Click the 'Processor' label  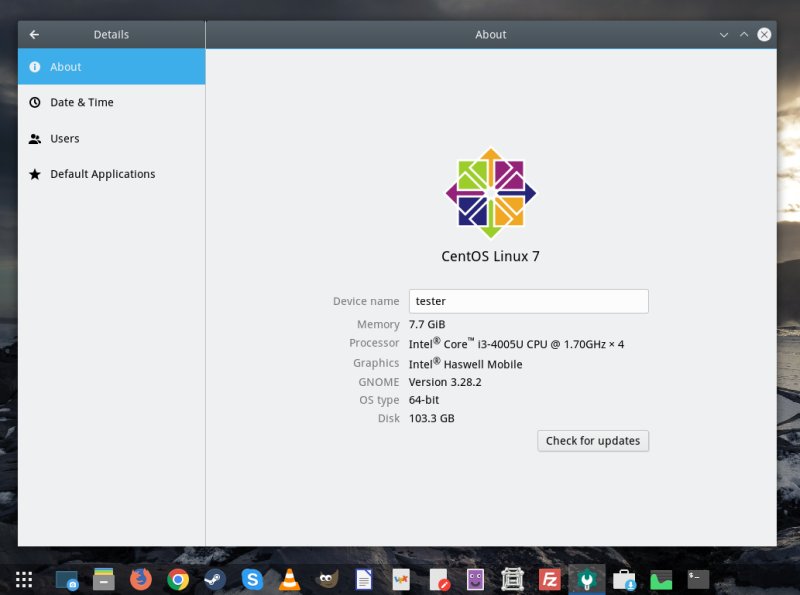[374, 343]
